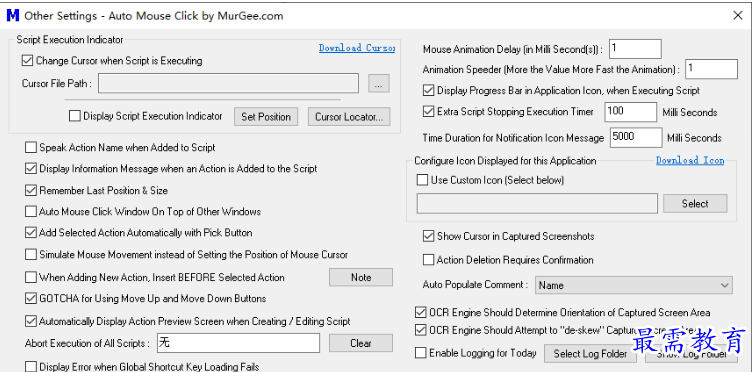This screenshot has height=372, width=754.
Task: Click the Extra Script Stopping Timer value field
Action: [x=630, y=112]
